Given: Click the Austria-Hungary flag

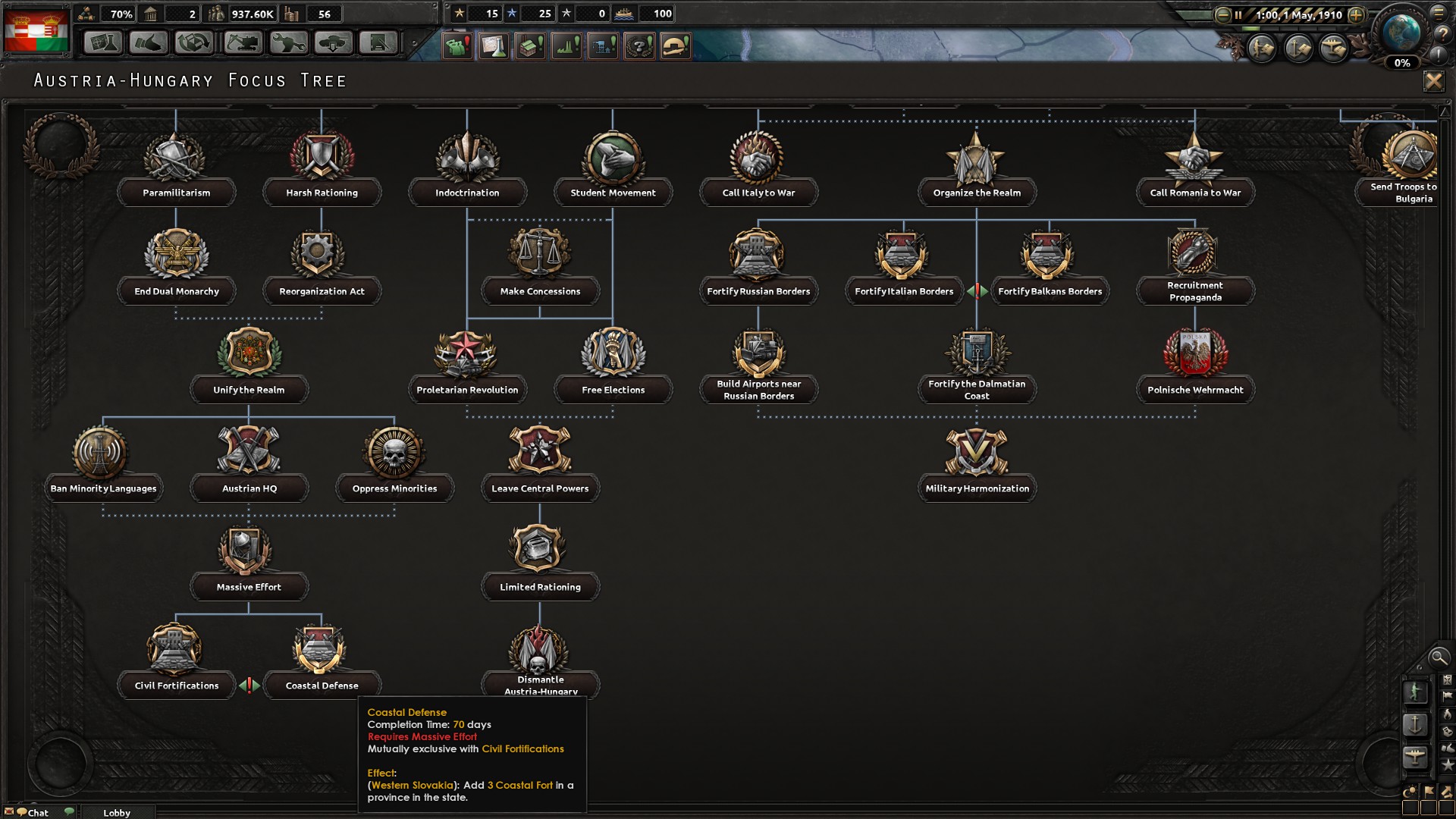Looking at the screenshot, I should tap(36, 30).
